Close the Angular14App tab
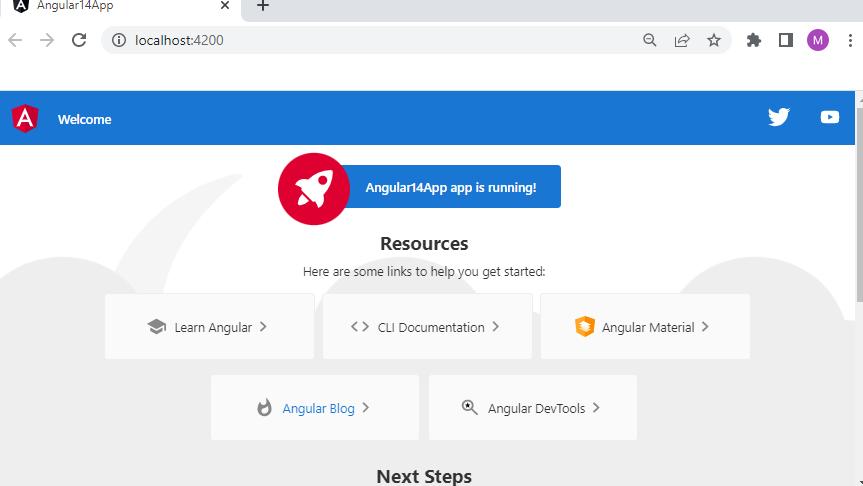 [225, 6]
